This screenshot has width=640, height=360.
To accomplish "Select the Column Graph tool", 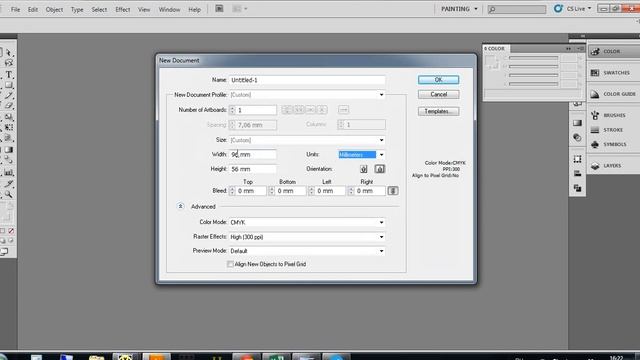I will [9, 173].
